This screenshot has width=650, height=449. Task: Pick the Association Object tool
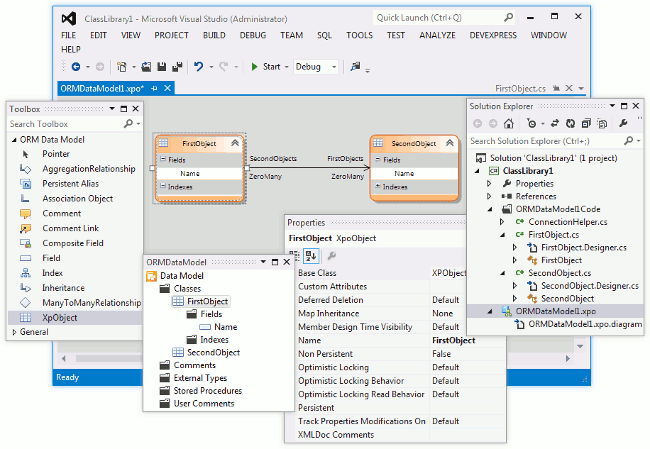click(x=77, y=199)
